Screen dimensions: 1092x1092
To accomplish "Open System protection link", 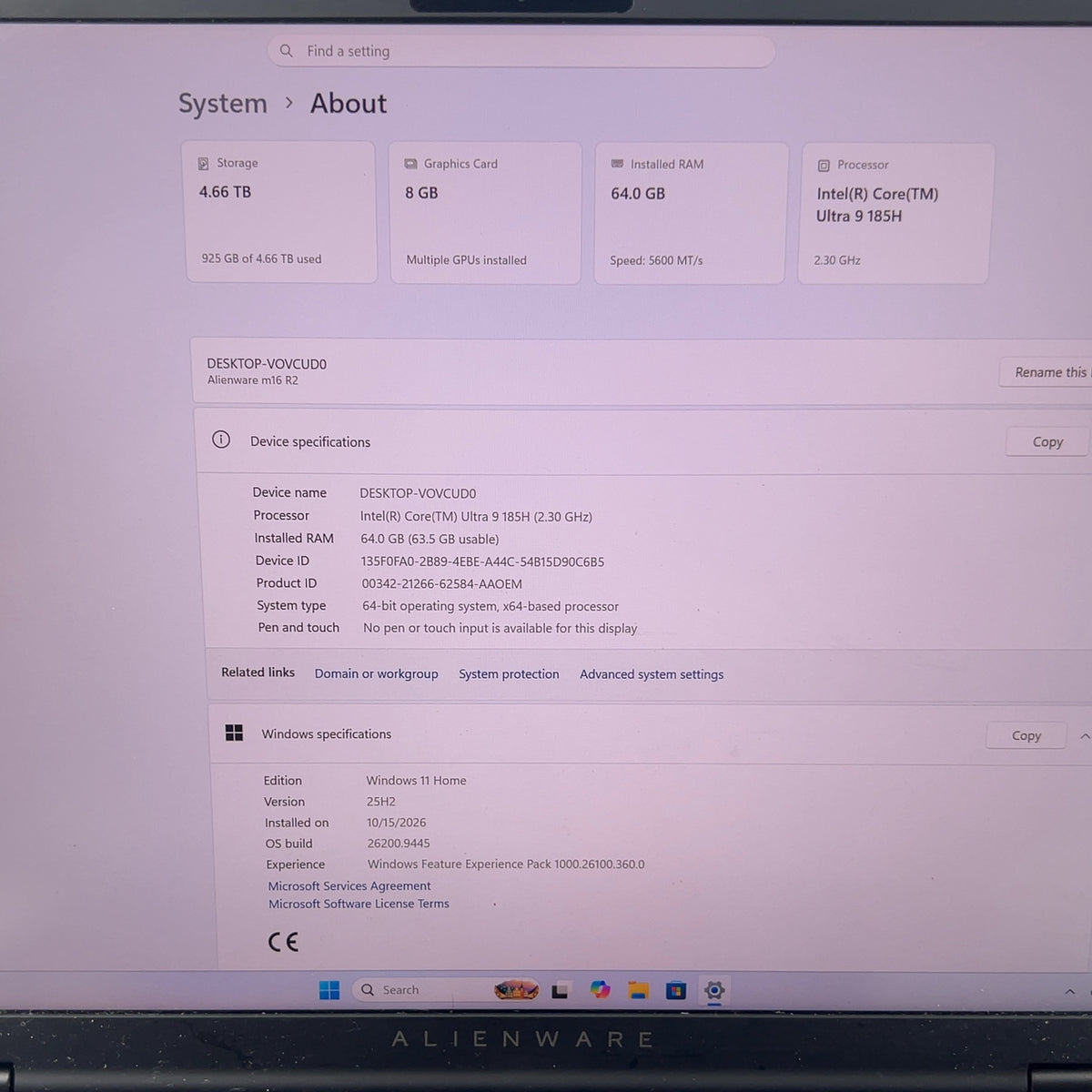I will [509, 674].
